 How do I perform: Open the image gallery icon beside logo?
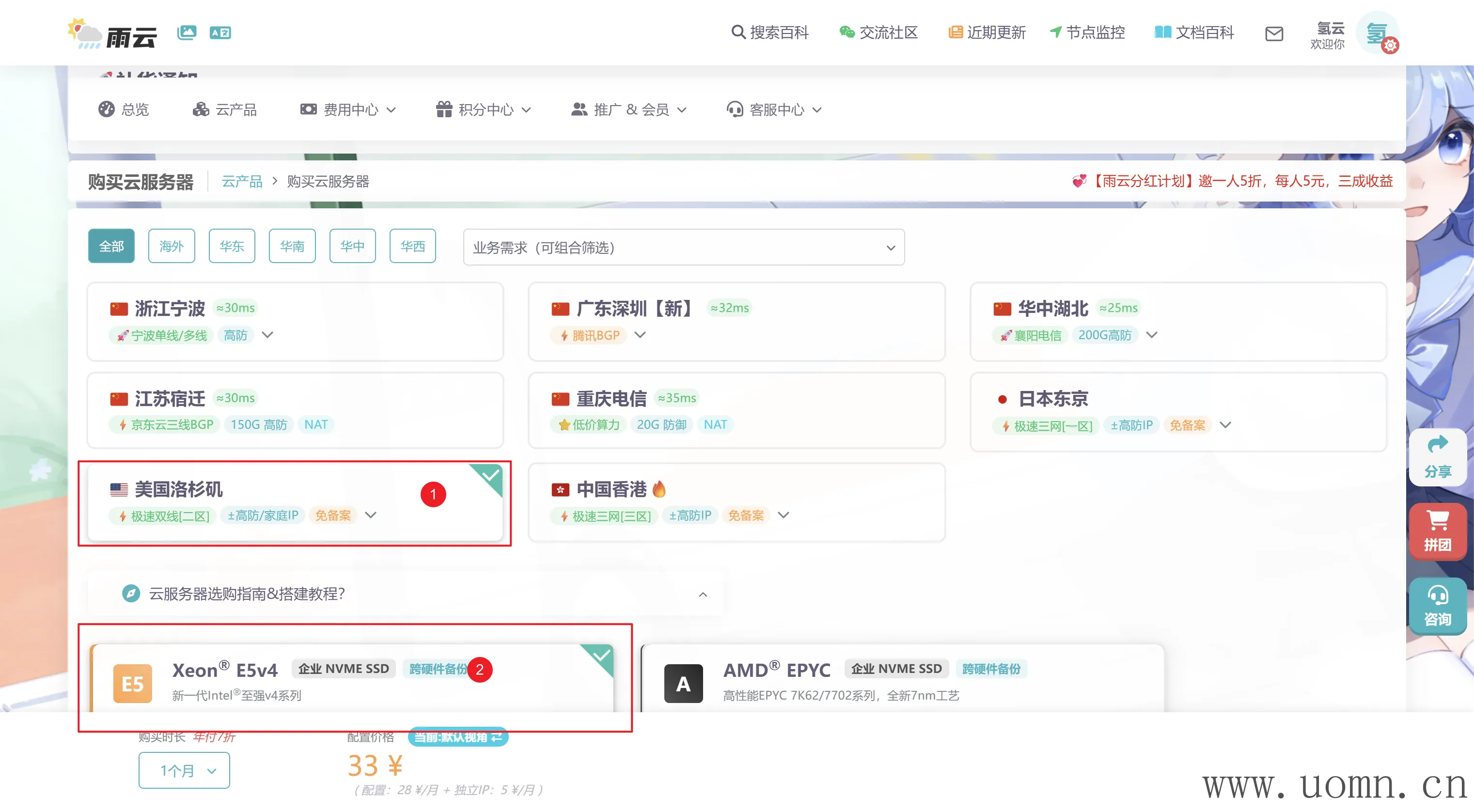(187, 32)
